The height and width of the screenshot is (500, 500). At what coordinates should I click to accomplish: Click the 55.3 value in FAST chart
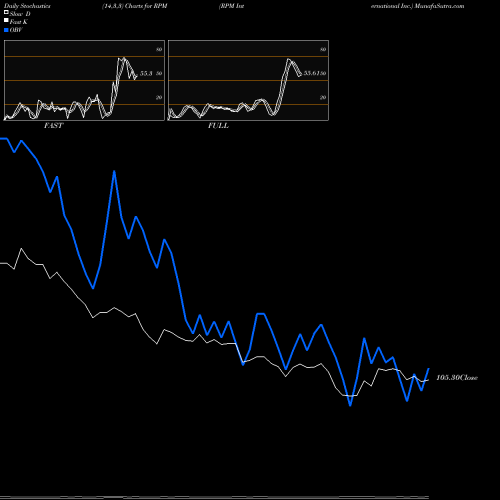point(146,73)
